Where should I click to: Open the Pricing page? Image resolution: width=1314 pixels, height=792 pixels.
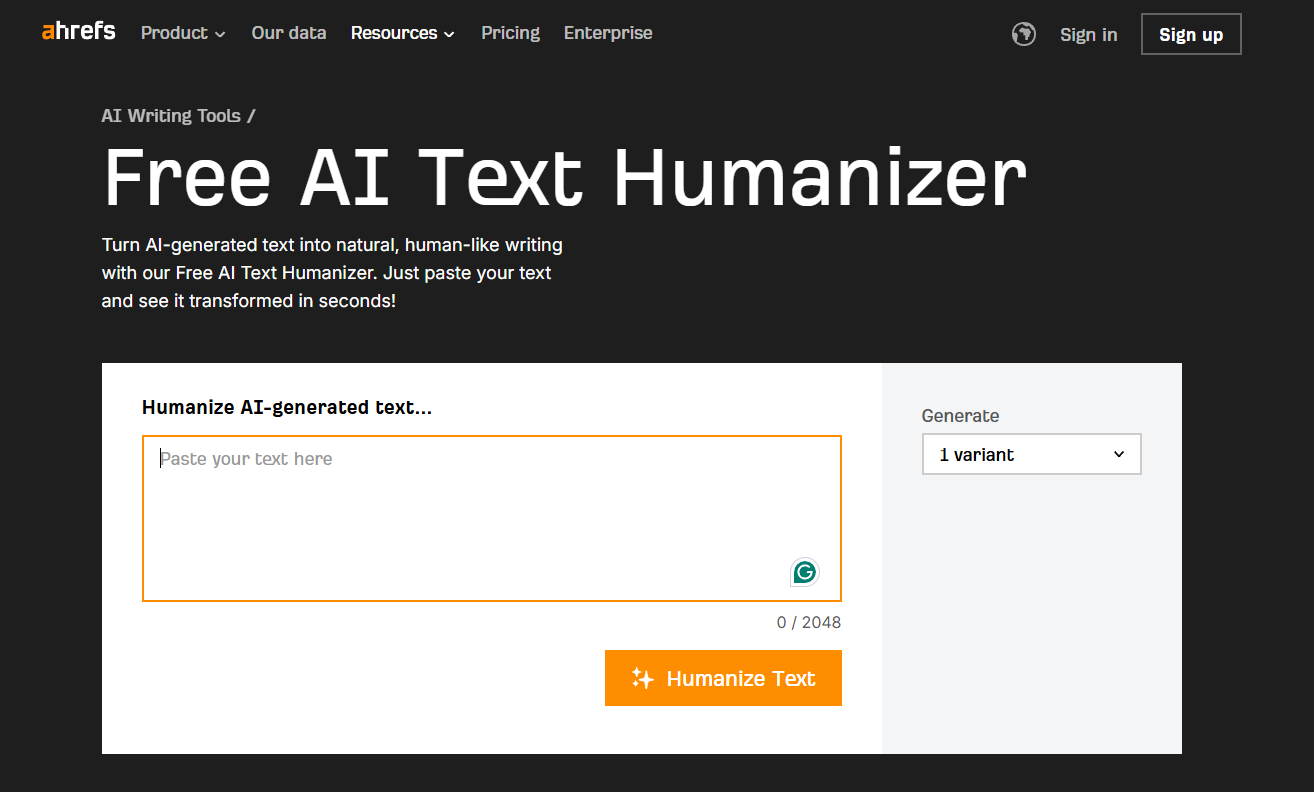(510, 33)
